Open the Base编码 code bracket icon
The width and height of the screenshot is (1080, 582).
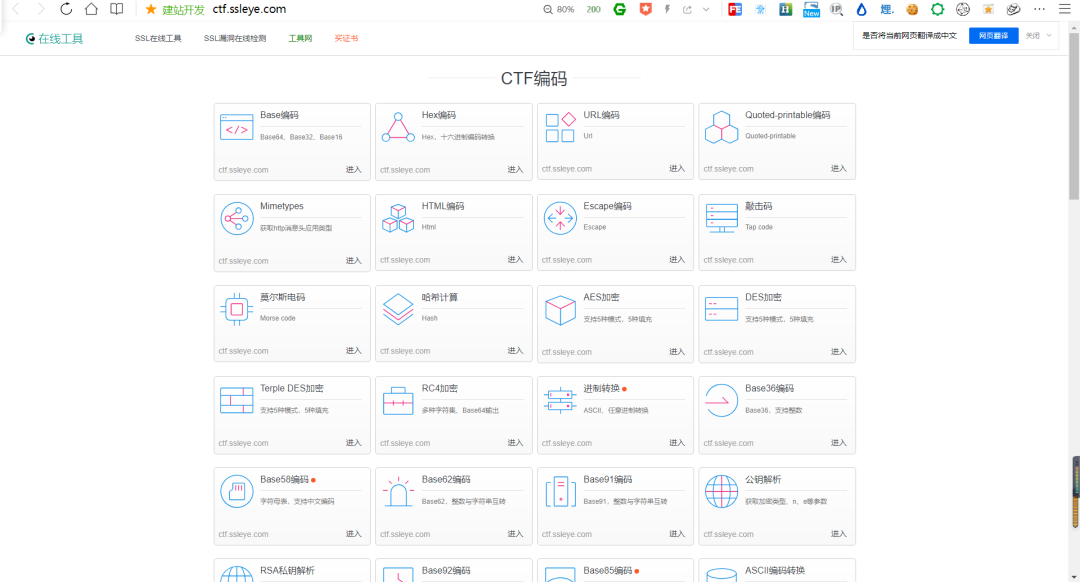(x=236, y=127)
